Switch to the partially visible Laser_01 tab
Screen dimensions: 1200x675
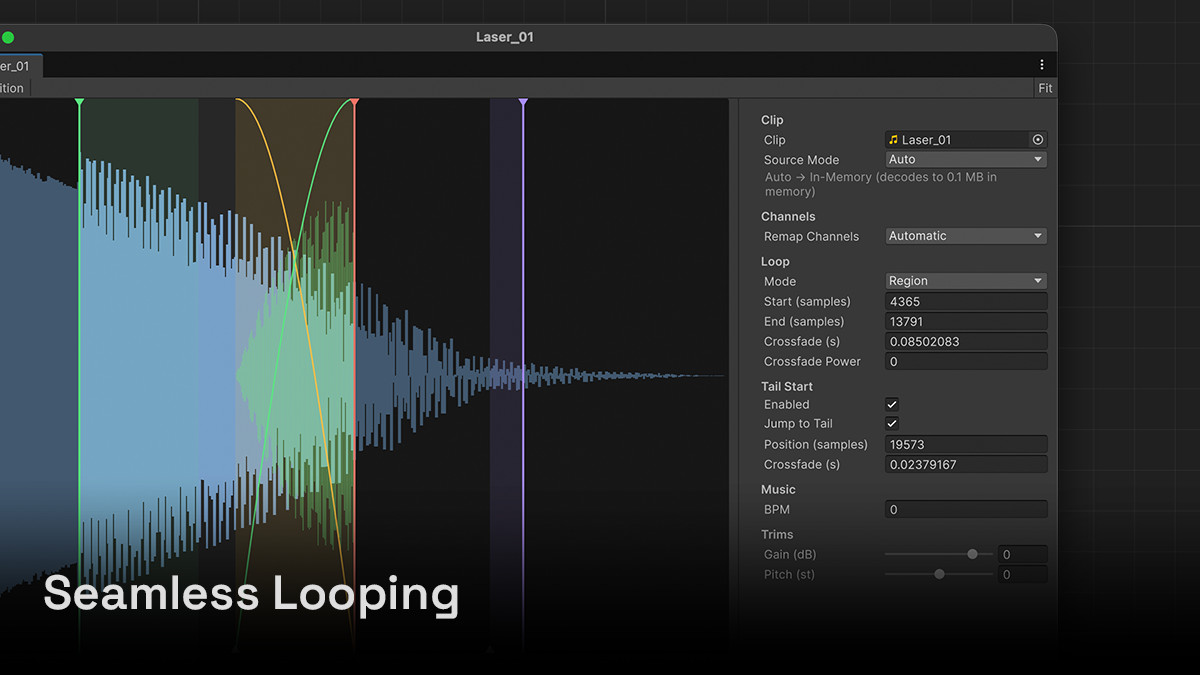pyautogui.click(x=18, y=66)
